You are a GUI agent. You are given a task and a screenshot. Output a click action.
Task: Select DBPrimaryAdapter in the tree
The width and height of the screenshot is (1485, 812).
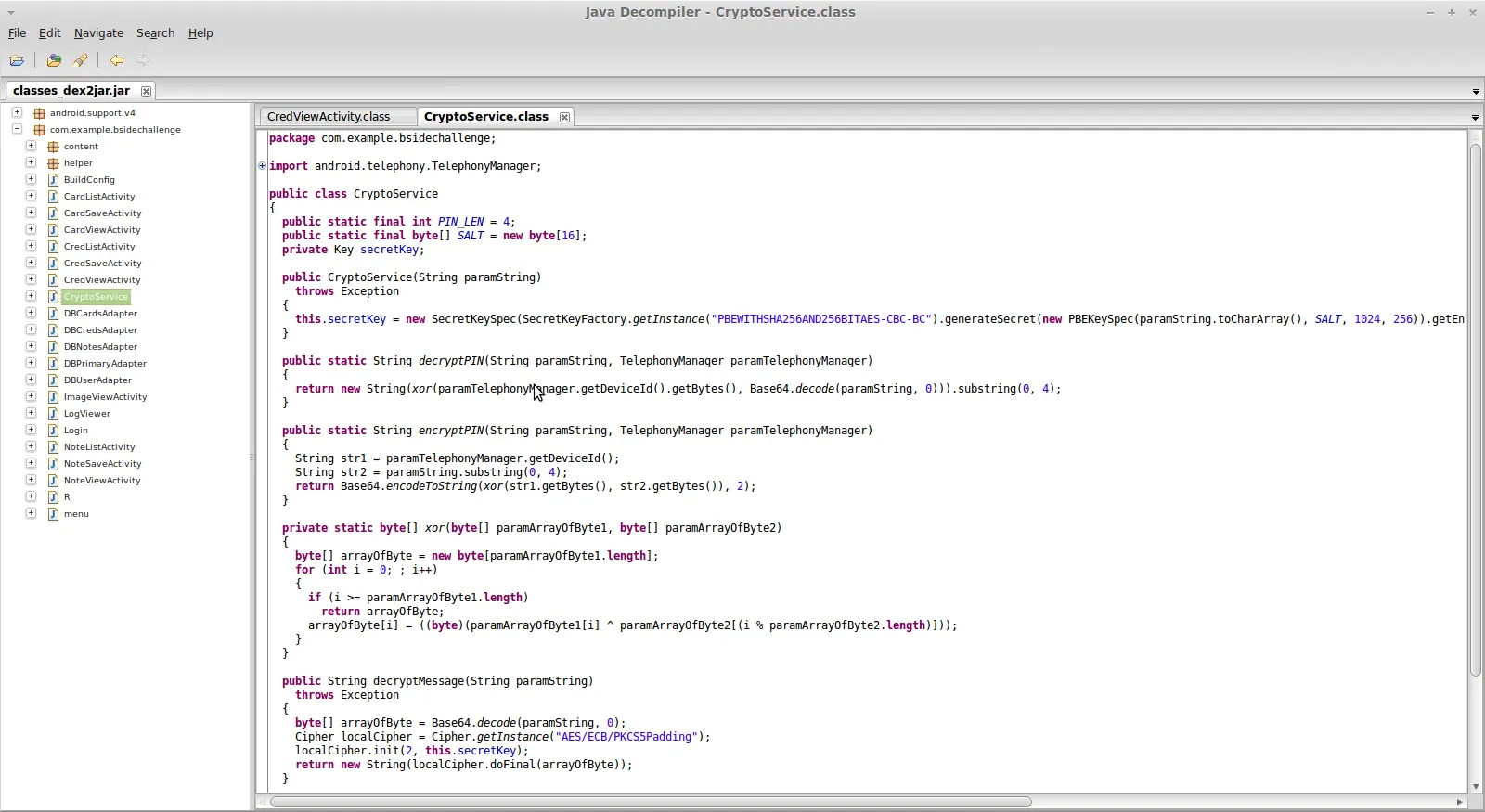point(105,364)
